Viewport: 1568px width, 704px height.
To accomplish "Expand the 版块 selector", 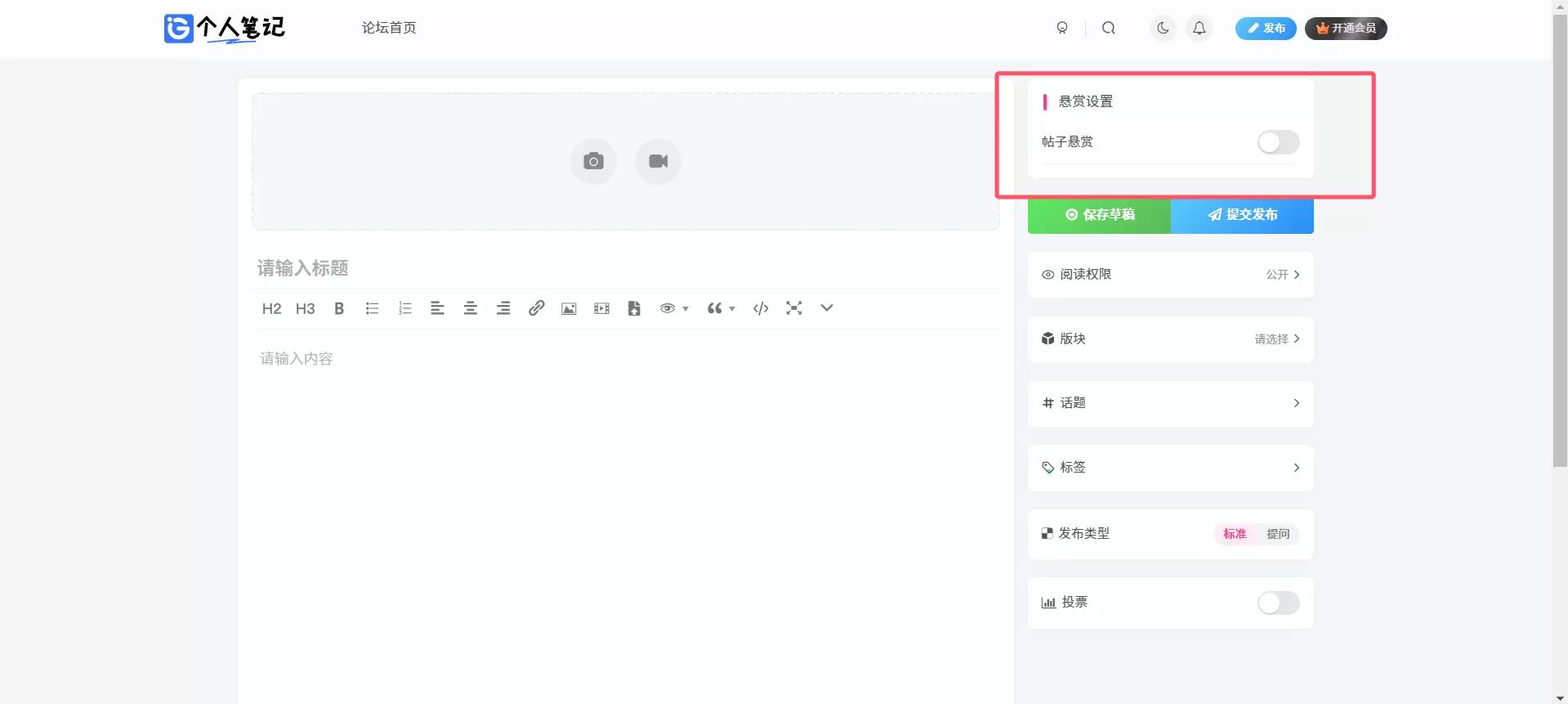I will pos(1170,339).
